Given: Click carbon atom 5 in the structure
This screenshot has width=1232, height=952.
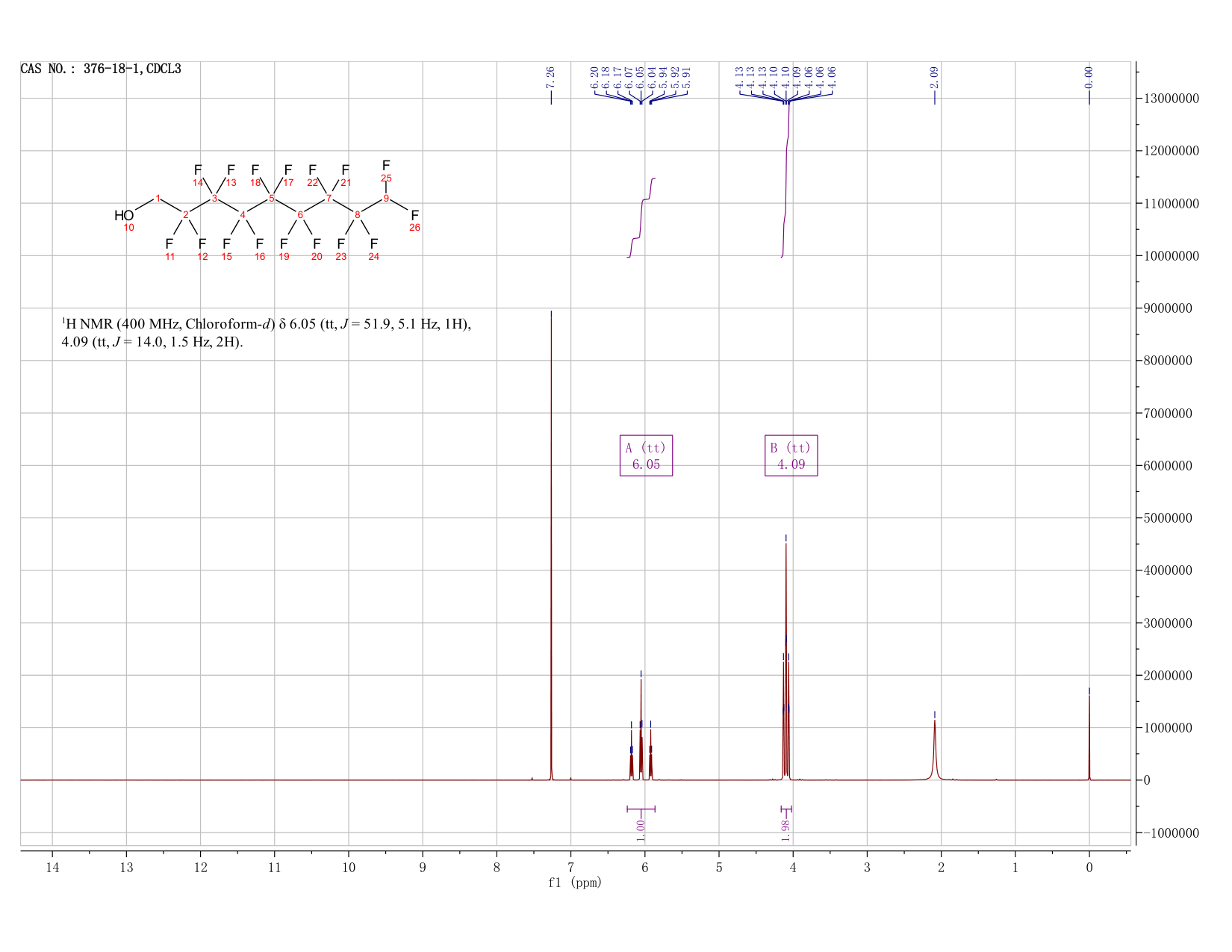Looking at the screenshot, I should coord(272,198).
